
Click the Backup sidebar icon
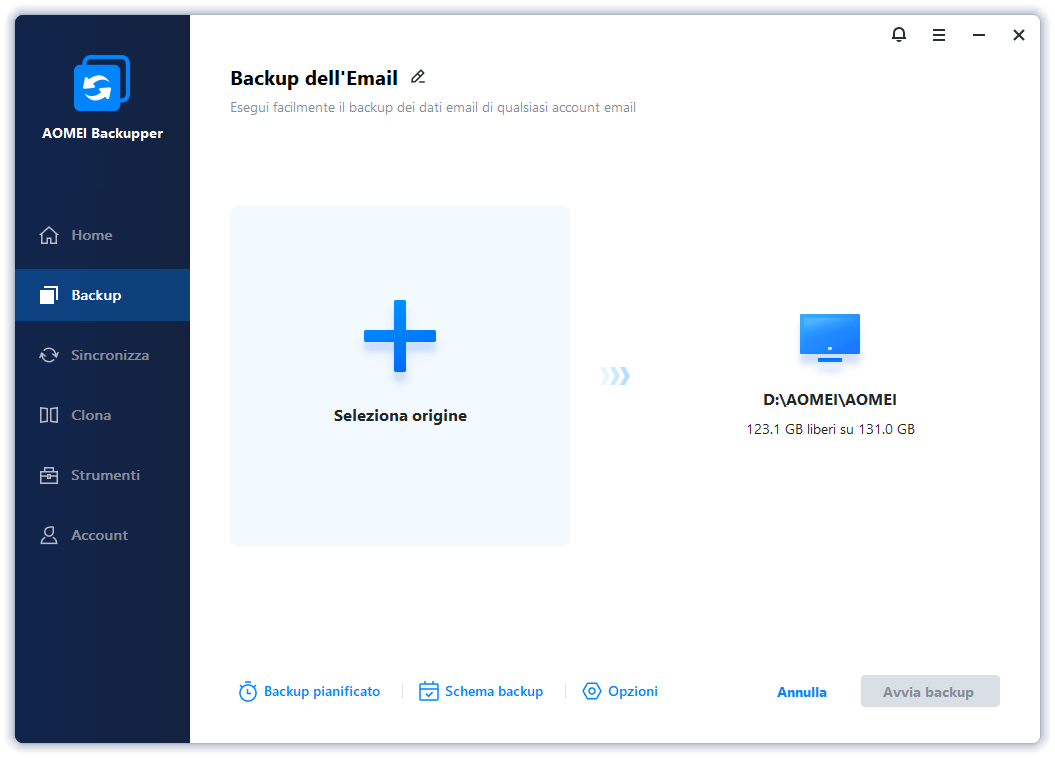pos(49,295)
